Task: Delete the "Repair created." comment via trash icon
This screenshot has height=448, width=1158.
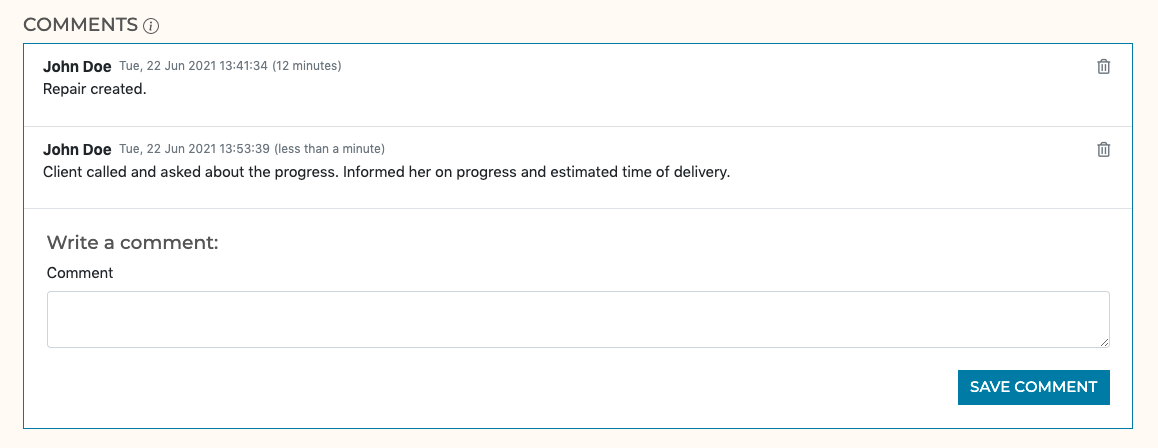Action: tap(1104, 67)
